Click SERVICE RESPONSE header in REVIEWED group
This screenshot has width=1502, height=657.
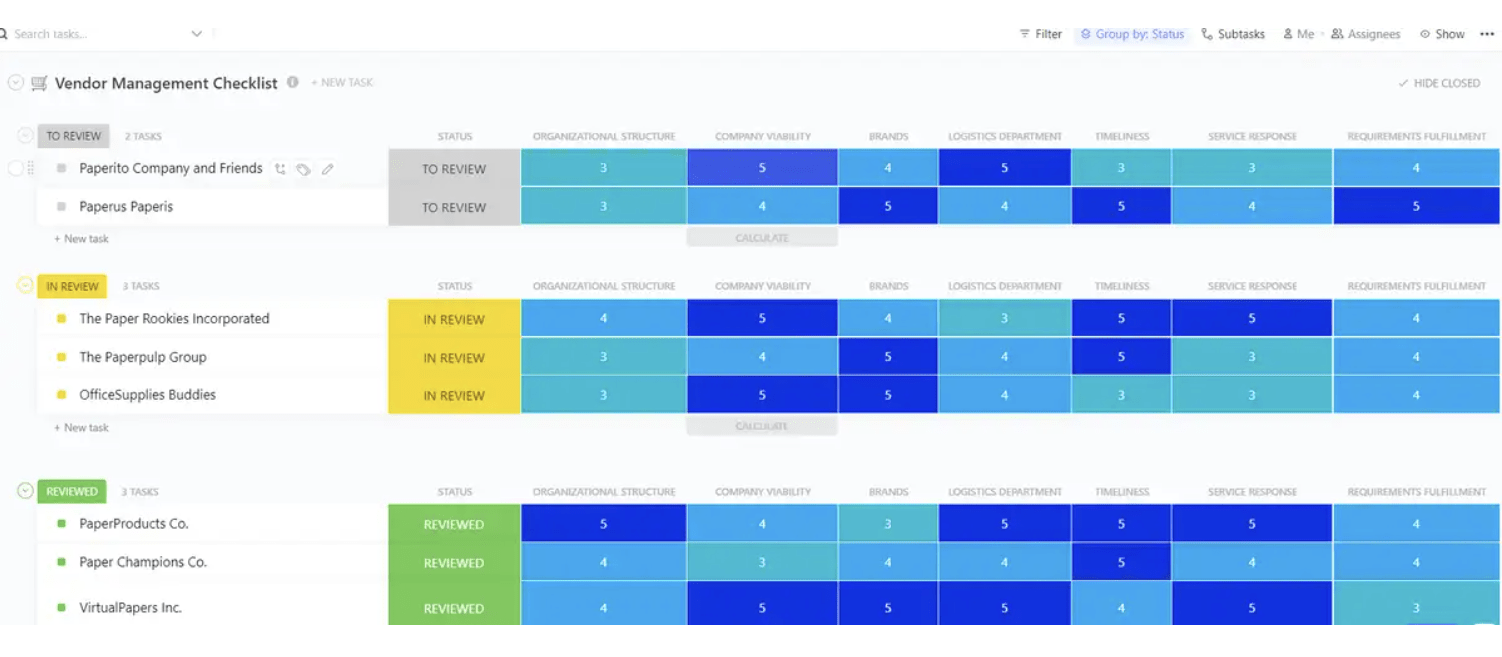coord(1252,492)
